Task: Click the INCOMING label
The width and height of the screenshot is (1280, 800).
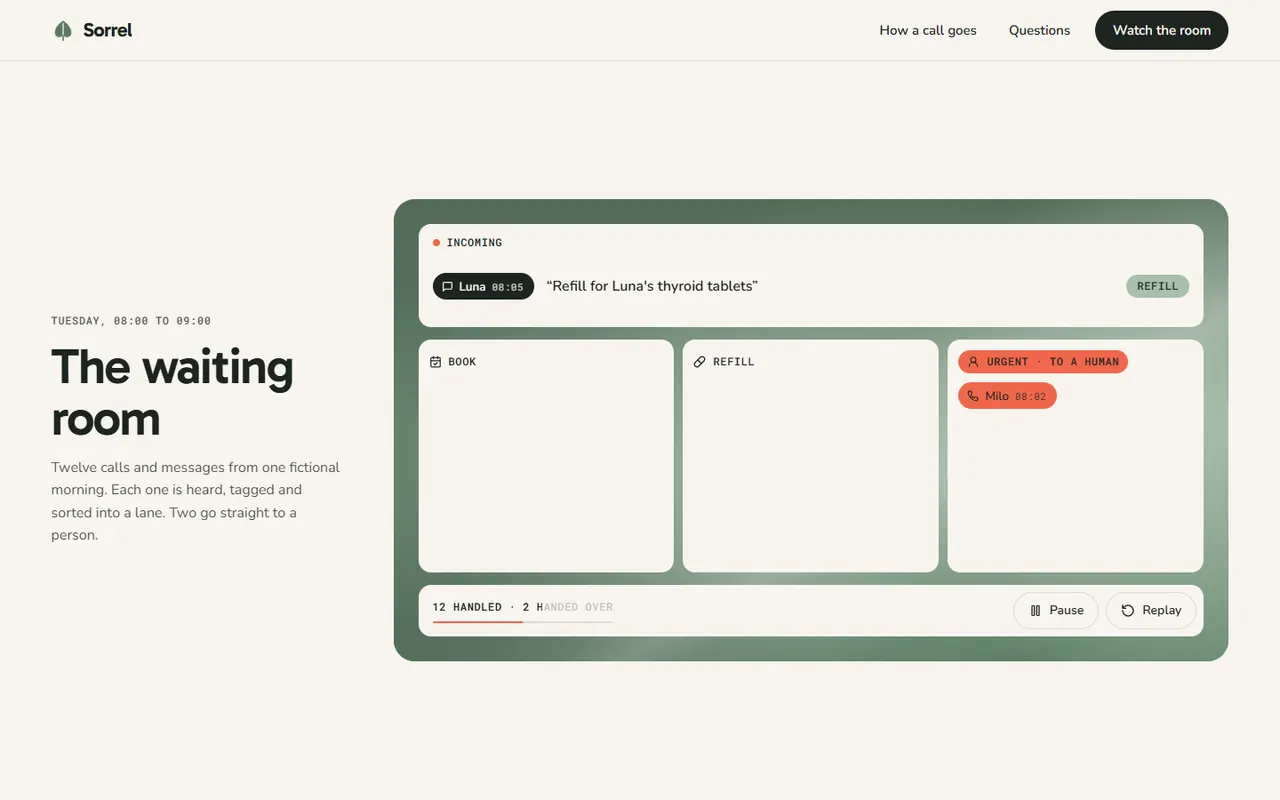Action: 474,243
